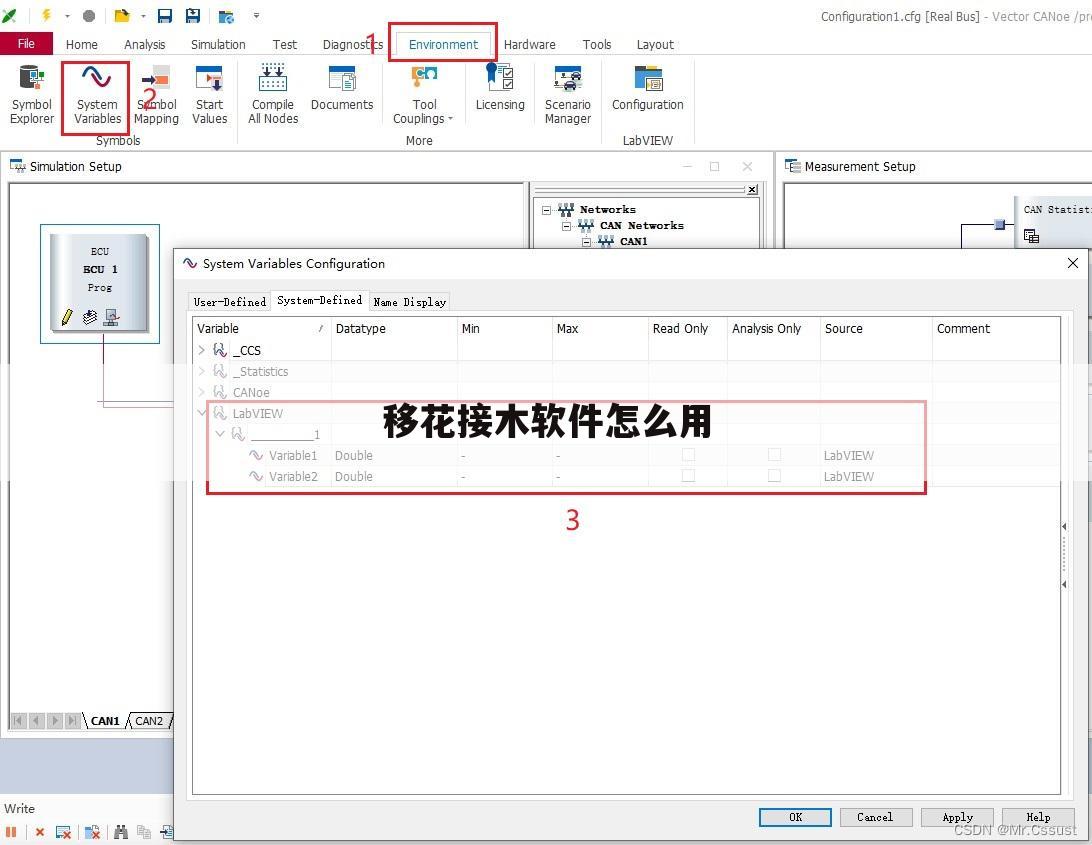Open the File menu
The height and width of the screenshot is (845, 1092).
[x=26, y=43]
